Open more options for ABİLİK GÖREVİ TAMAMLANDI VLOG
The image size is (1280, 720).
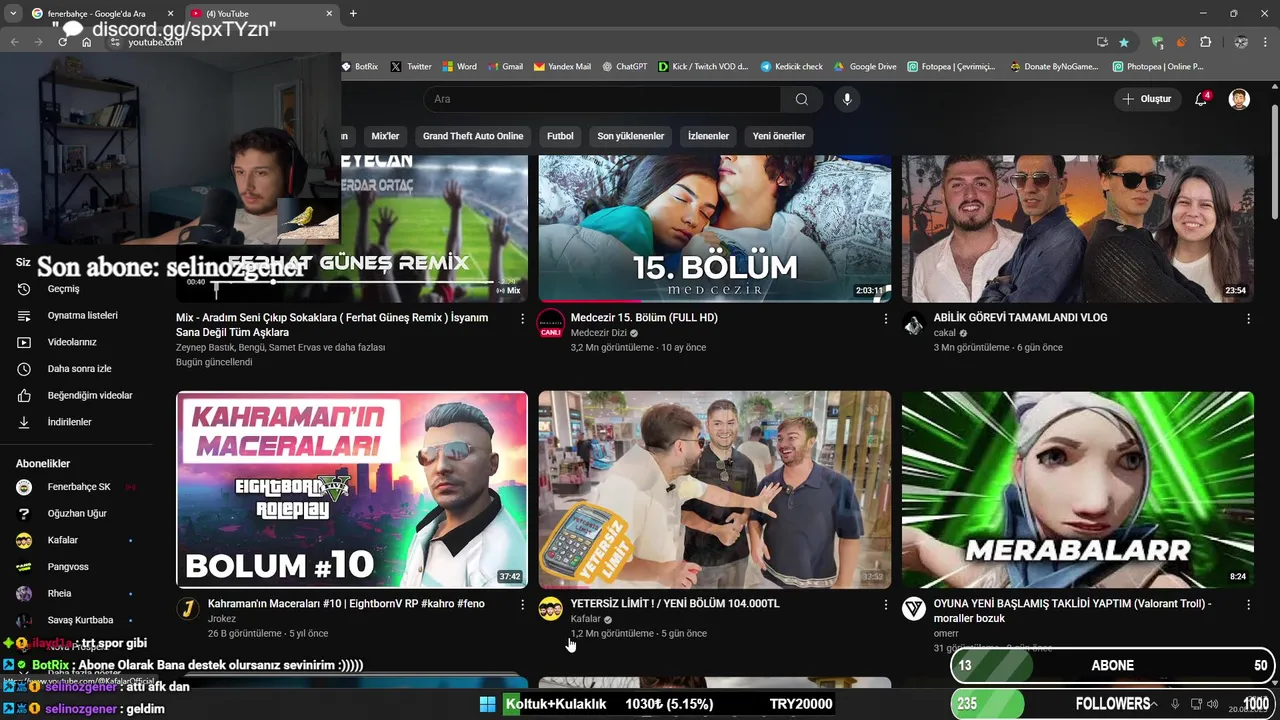click(x=1248, y=318)
